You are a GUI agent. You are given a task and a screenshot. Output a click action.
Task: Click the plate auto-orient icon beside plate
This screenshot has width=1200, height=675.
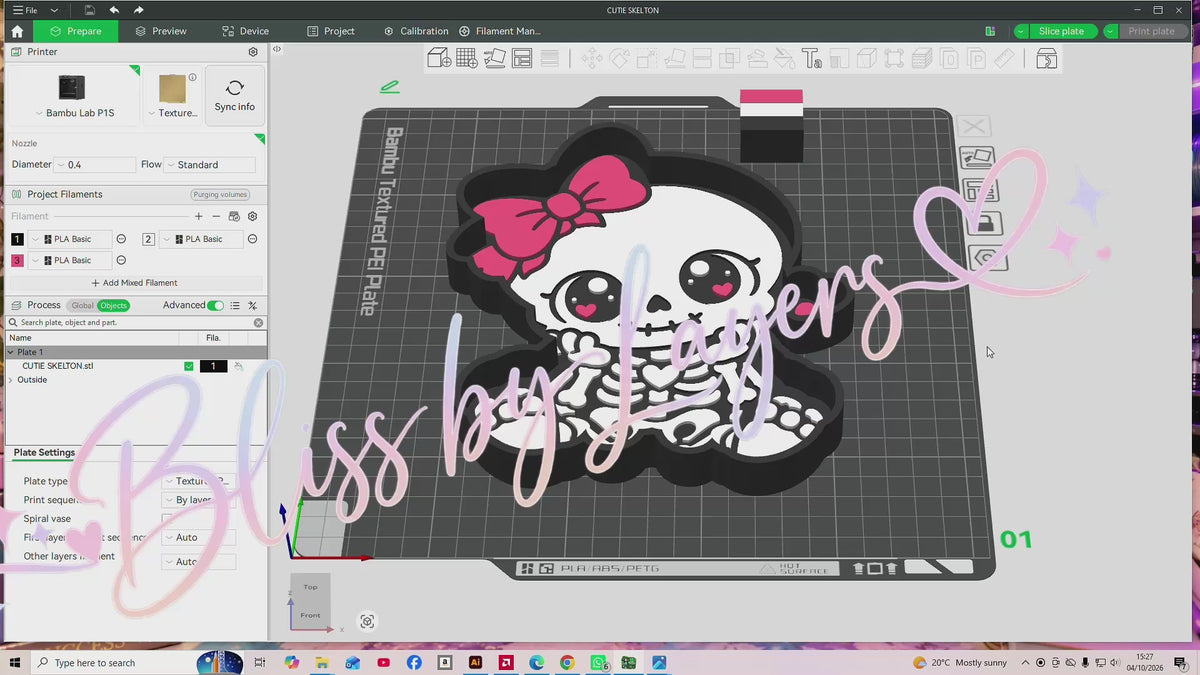pos(977,159)
